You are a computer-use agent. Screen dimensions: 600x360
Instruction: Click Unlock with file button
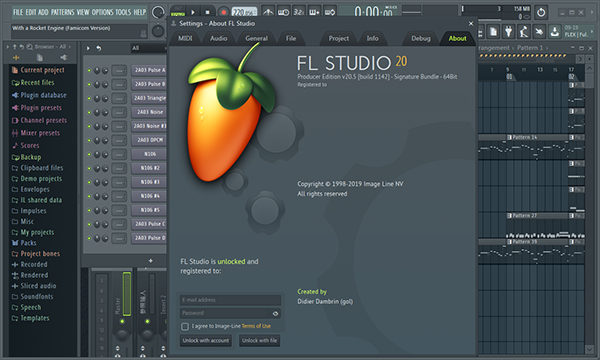(259, 340)
